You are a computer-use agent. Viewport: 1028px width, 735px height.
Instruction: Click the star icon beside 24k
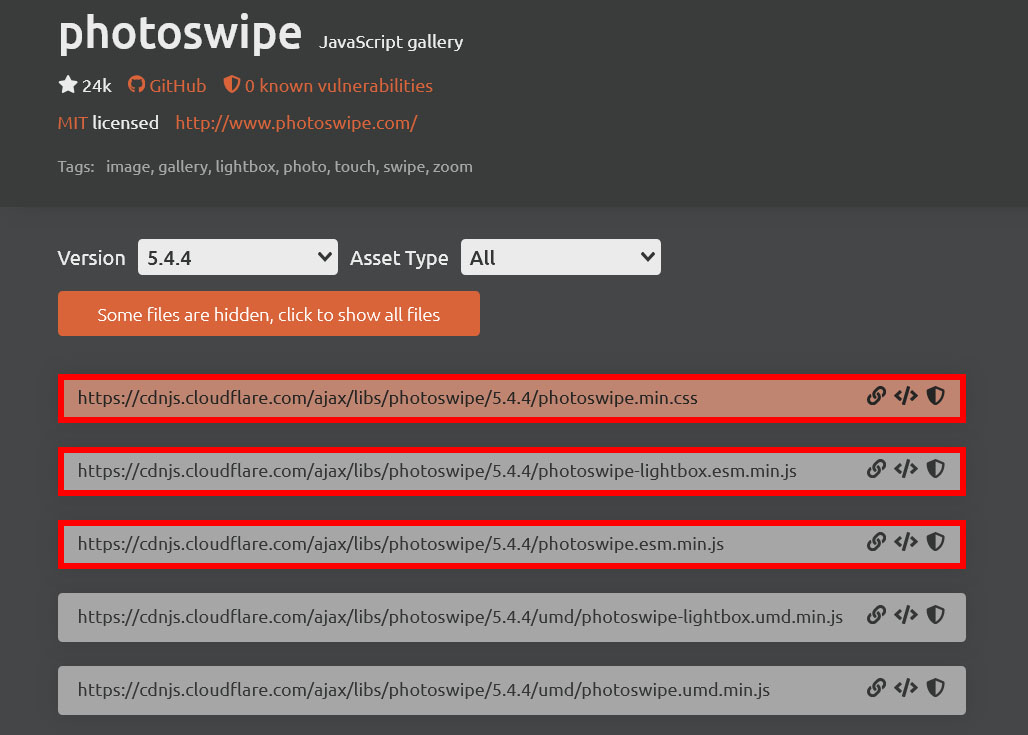click(x=68, y=85)
